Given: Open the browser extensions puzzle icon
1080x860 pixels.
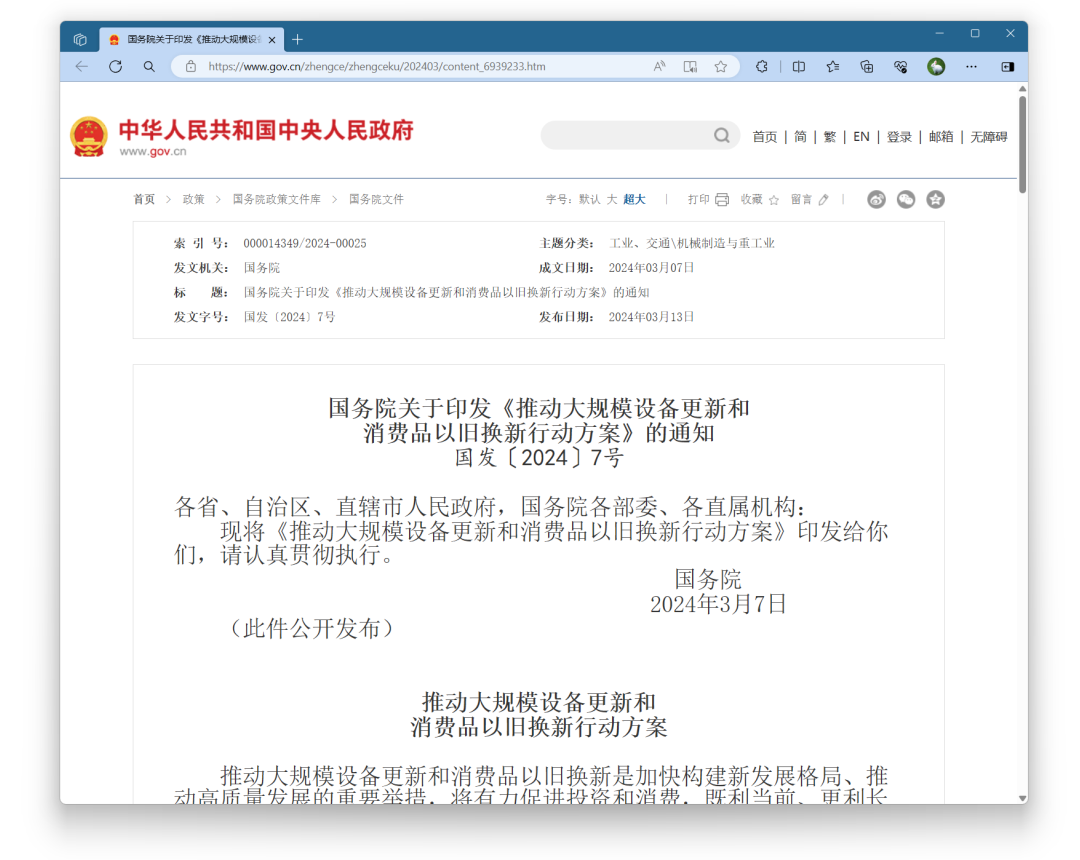Looking at the screenshot, I should [762, 67].
